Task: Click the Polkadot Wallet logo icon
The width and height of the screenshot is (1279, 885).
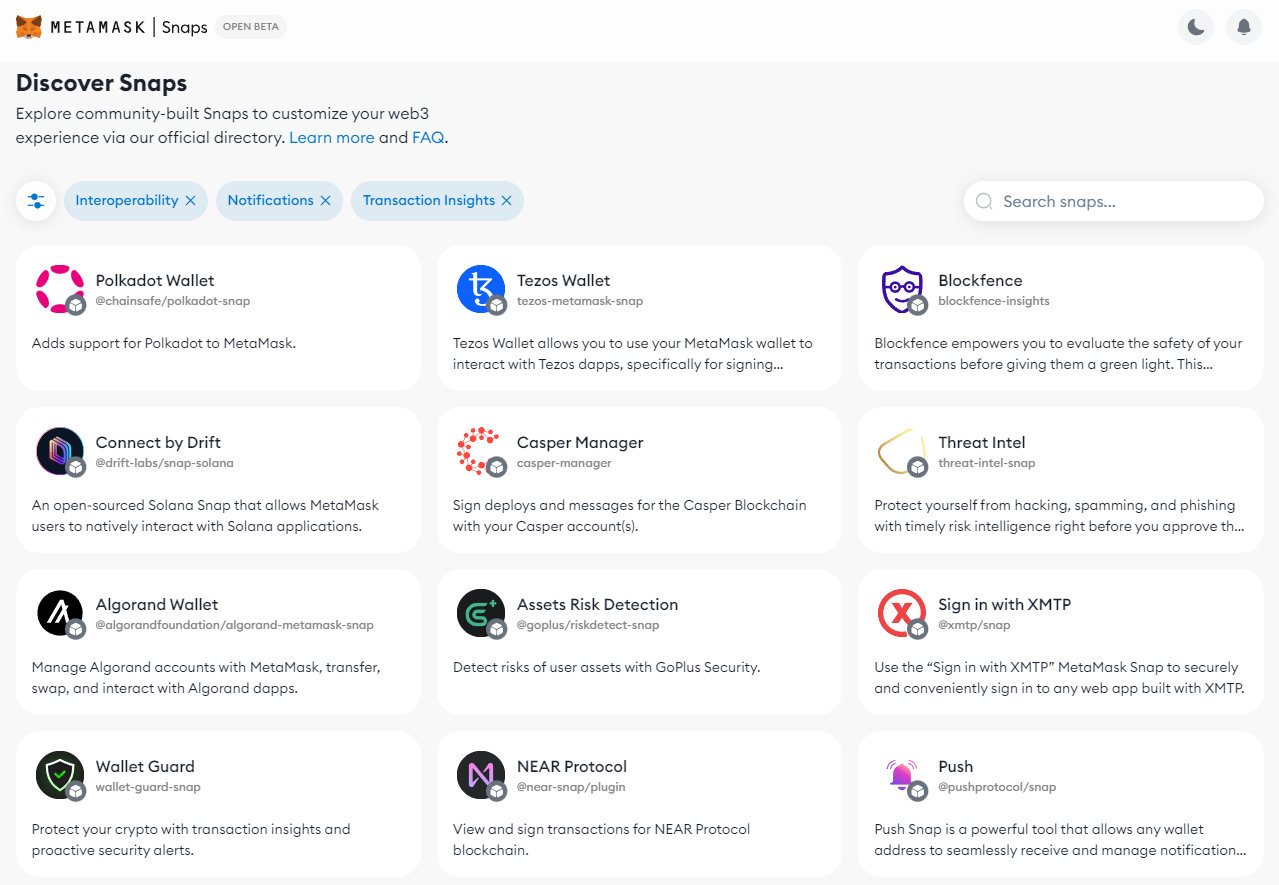Action: pyautogui.click(x=60, y=289)
